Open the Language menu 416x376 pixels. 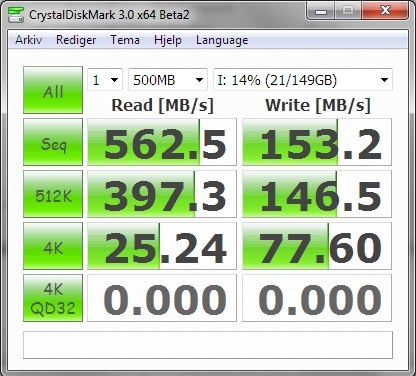pyautogui.click(x=222, y=40)
